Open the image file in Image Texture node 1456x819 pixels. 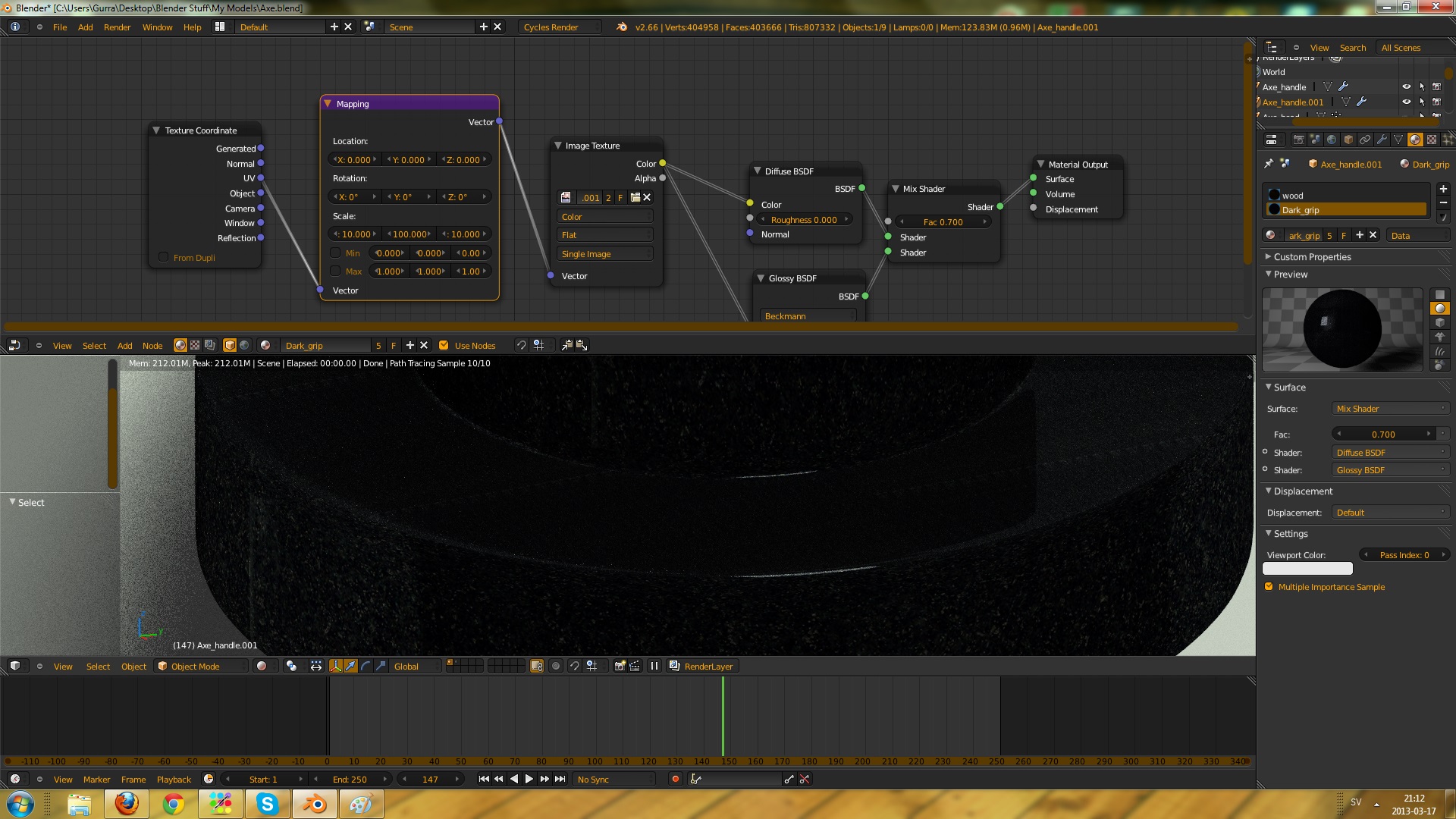pyautogui.click(x=635, y=197)
